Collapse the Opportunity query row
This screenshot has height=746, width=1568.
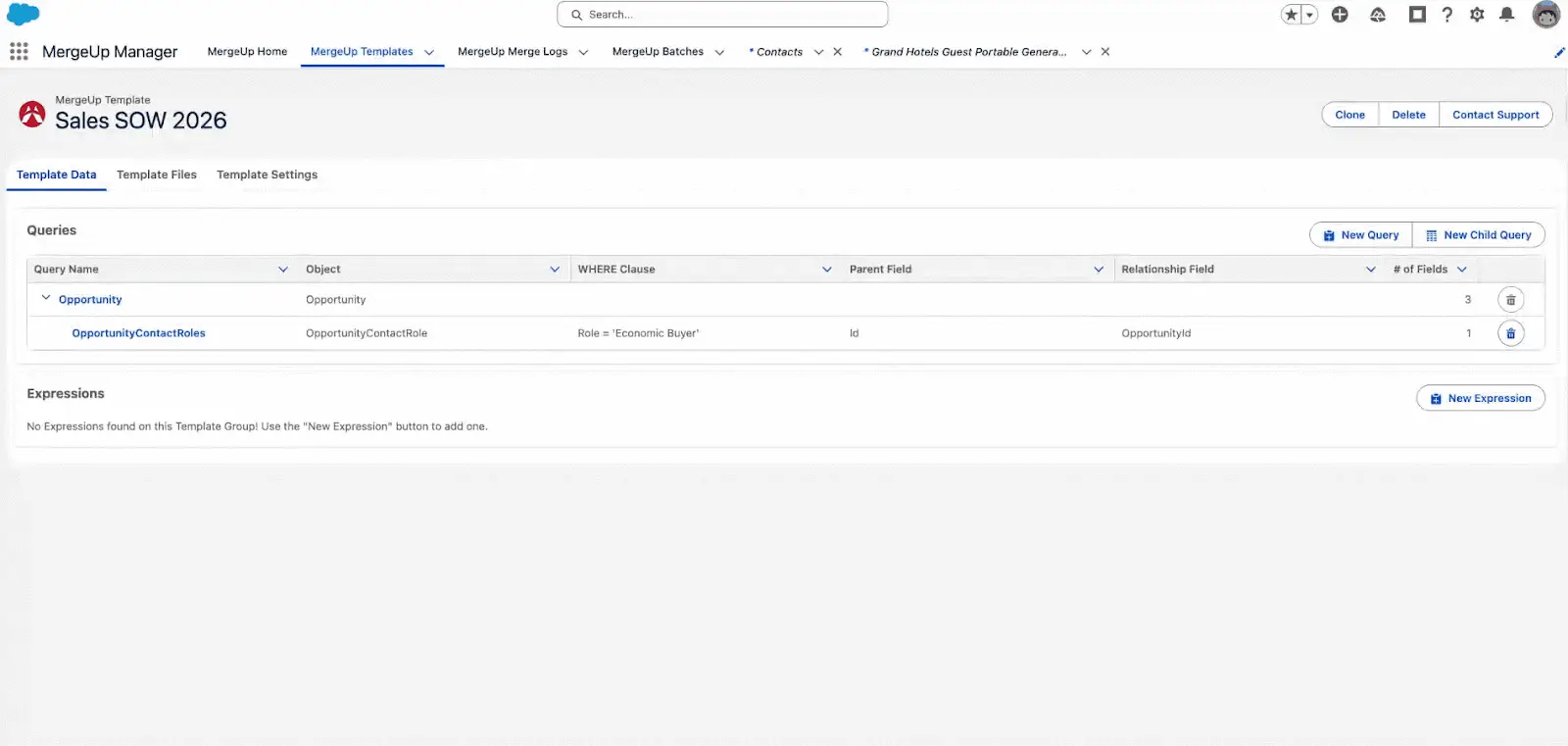point(46,298)
